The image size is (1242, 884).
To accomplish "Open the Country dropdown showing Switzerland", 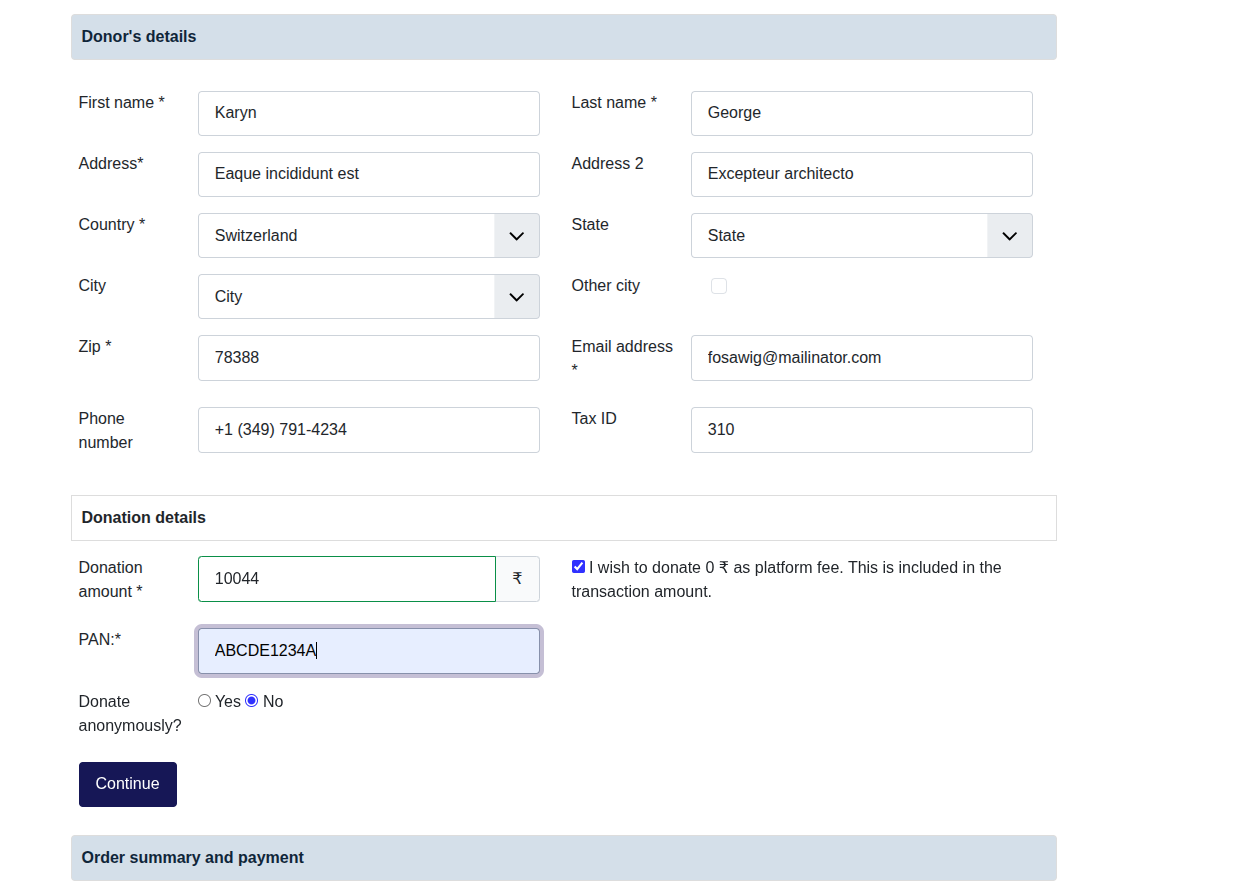I will pyautogui.click(x=347, y=236).
